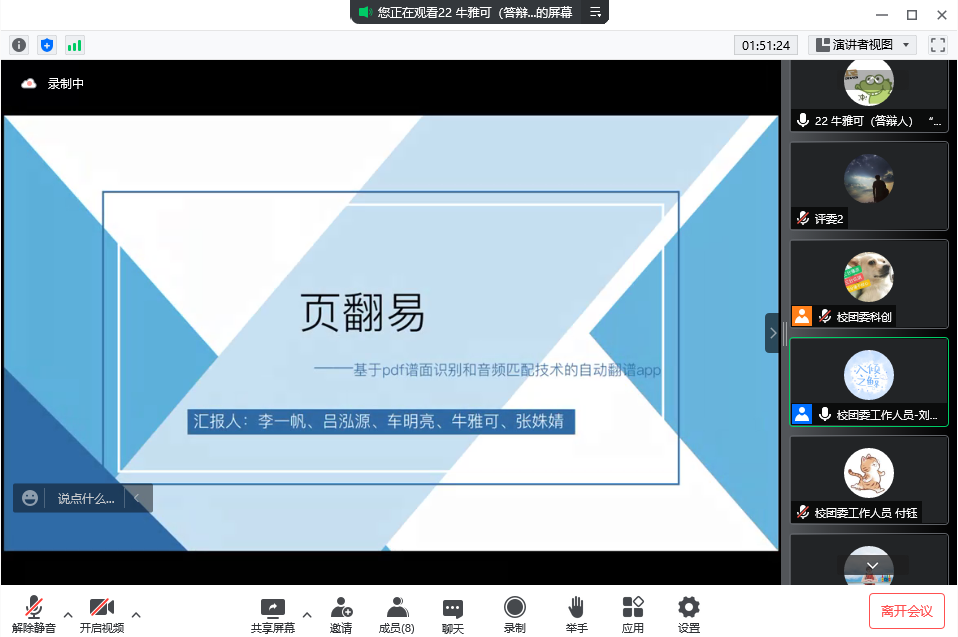Enter full screen mode icon
The height and width of the screenshot is (637, 958).
coord(937,45)
